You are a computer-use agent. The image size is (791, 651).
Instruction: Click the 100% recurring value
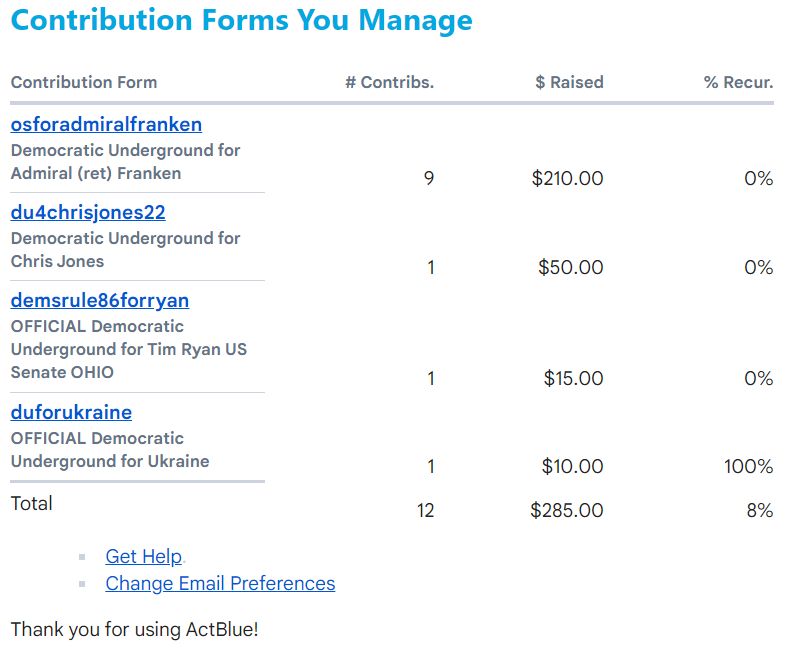[x=748, y=466]
